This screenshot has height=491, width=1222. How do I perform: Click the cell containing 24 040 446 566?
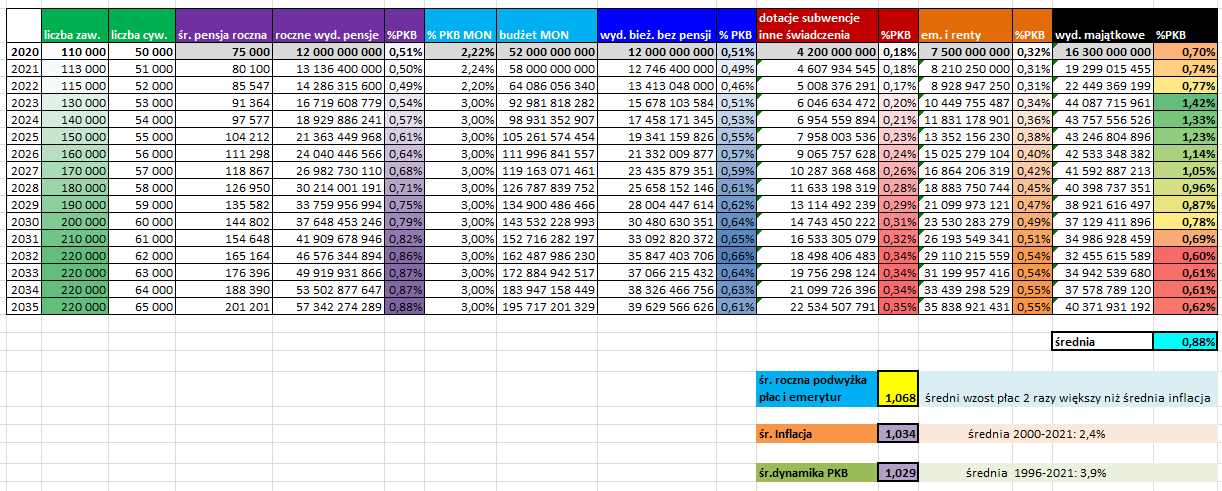(327, 153)
